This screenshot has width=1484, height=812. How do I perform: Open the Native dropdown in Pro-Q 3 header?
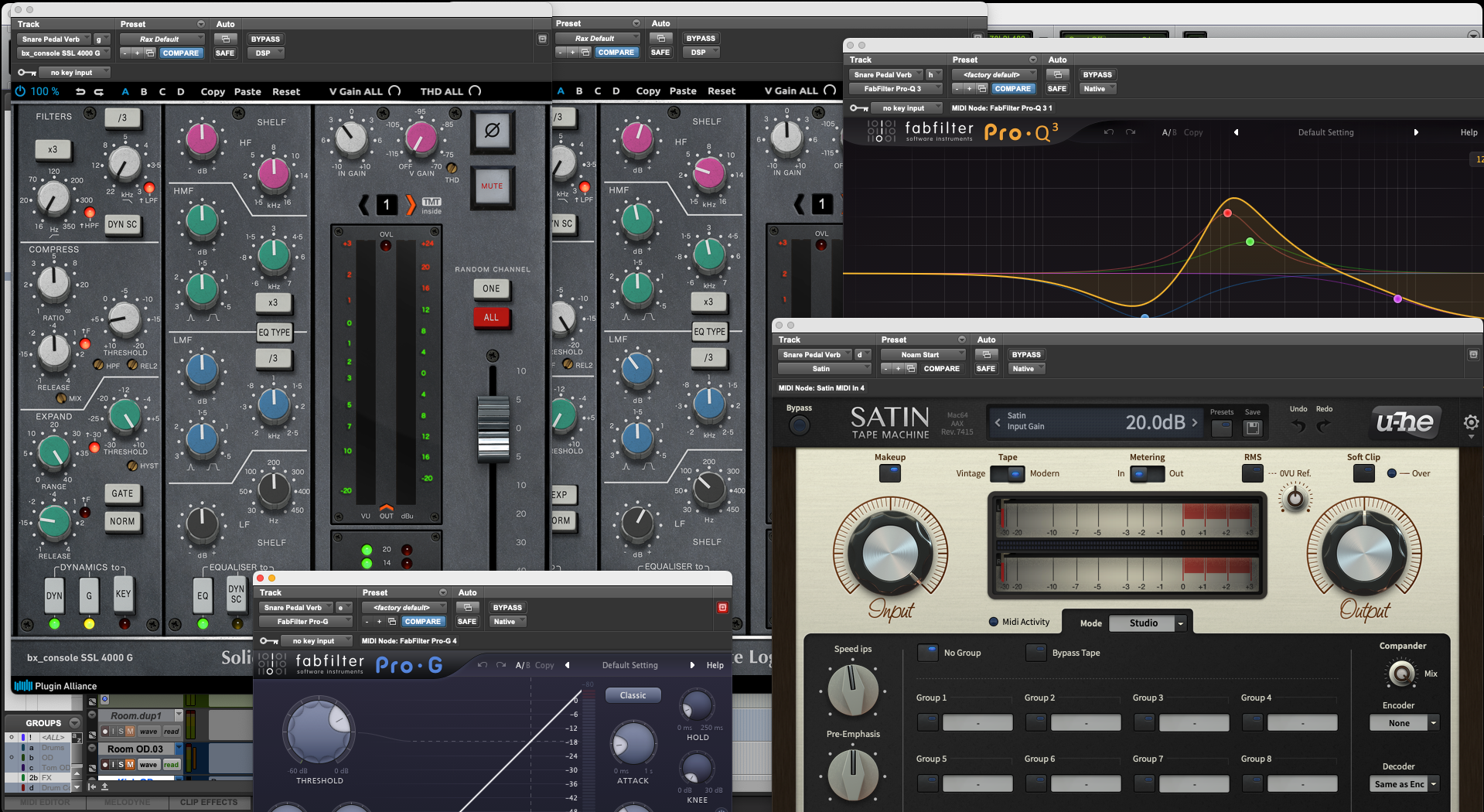pyautogui.click(x=1098, y=89)
